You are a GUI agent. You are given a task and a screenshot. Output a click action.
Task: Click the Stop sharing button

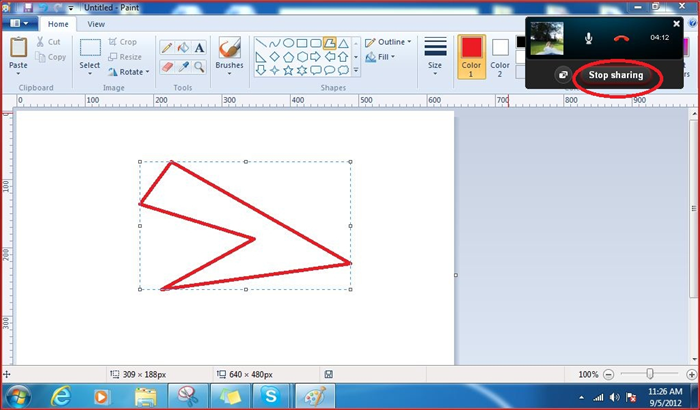(616, 75)
